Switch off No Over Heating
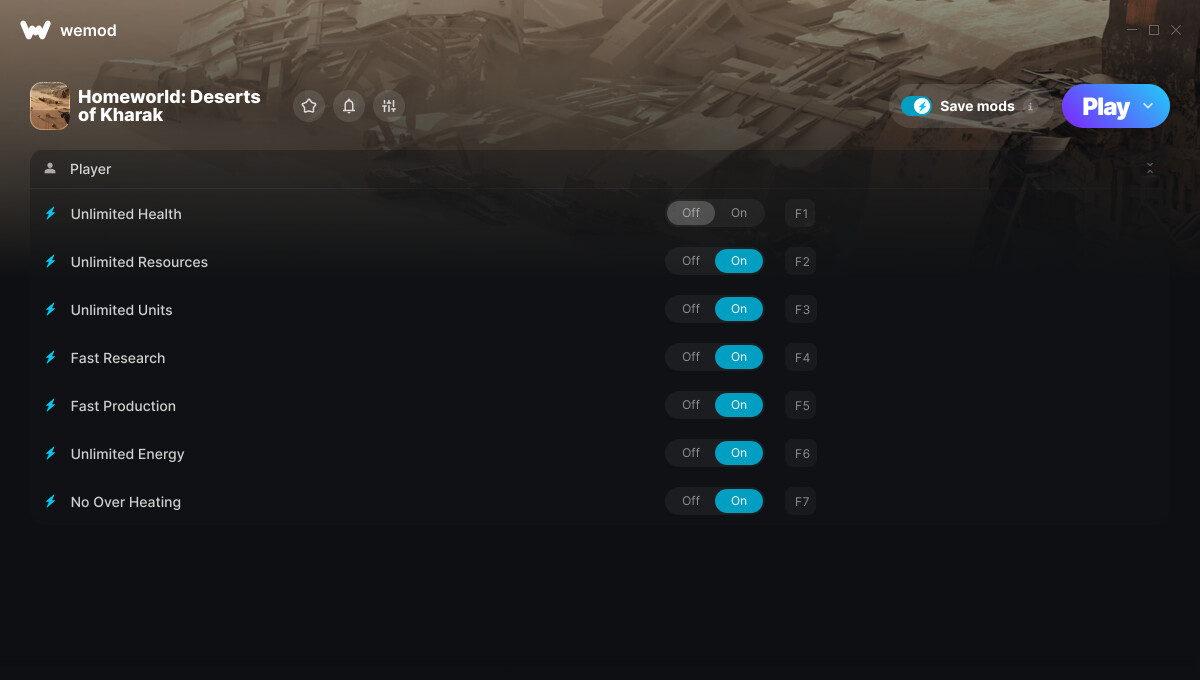Image resolution: width=1200 pixels, height=680 pixels. [691, 501]
